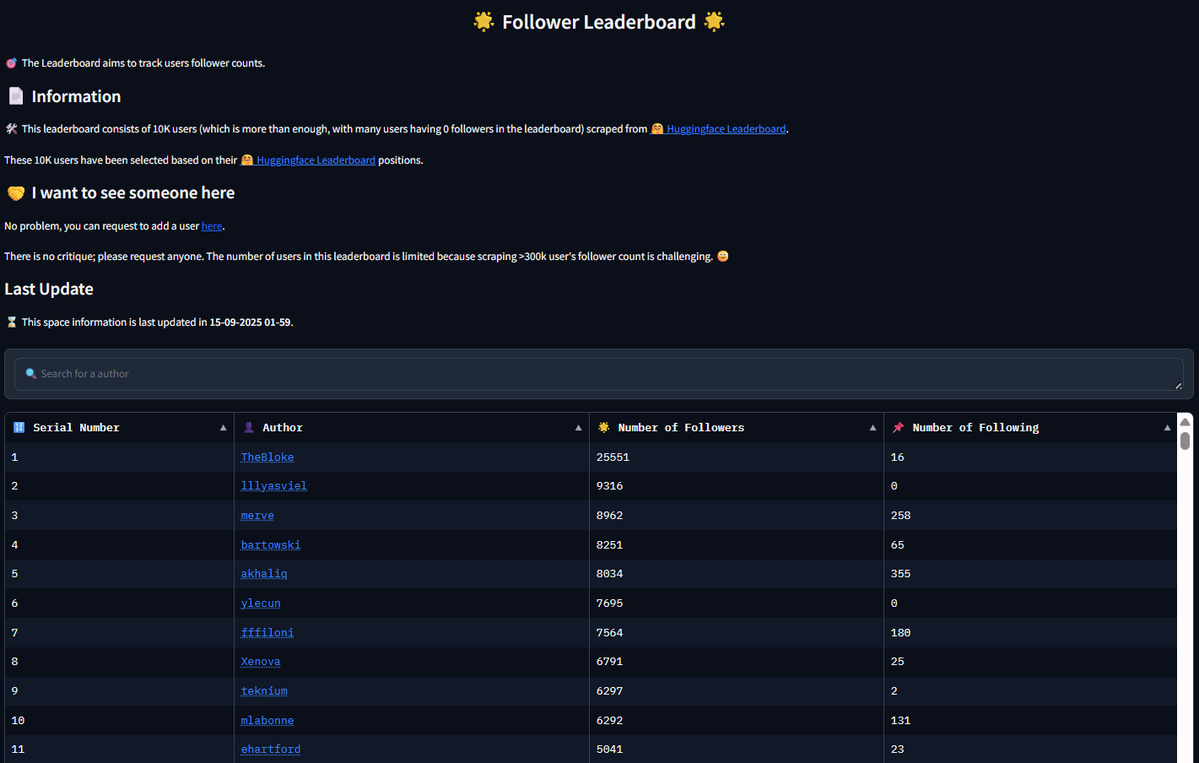Image resolution: width=1199 pixels, height=763 pixels.
Task: Open bartowski author link
Action: [270, 545]
